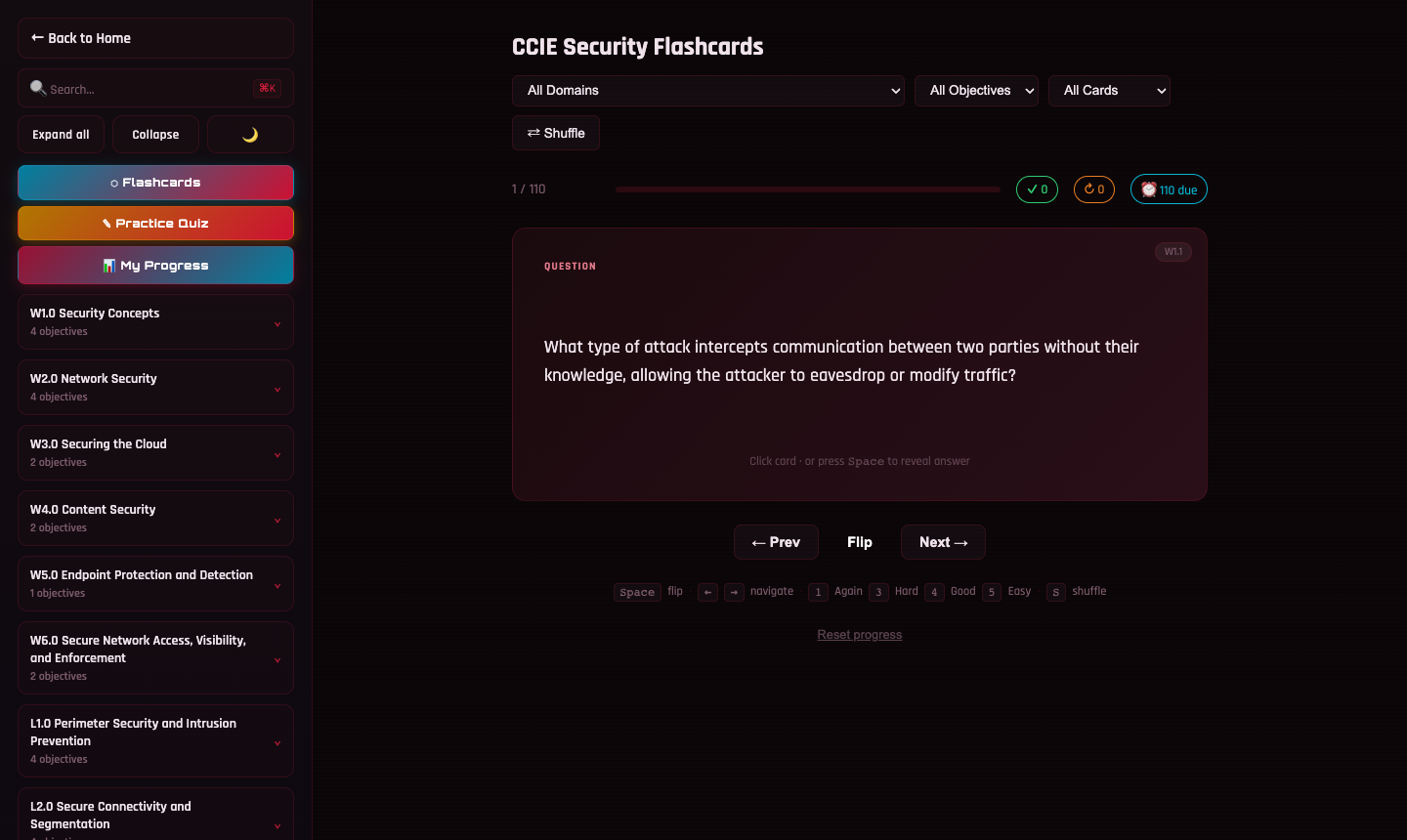Image resolution: width=1407 pixels, height=840 pixels.
Task: Switch off light mode via theme button
Action: tap(250, 134)
